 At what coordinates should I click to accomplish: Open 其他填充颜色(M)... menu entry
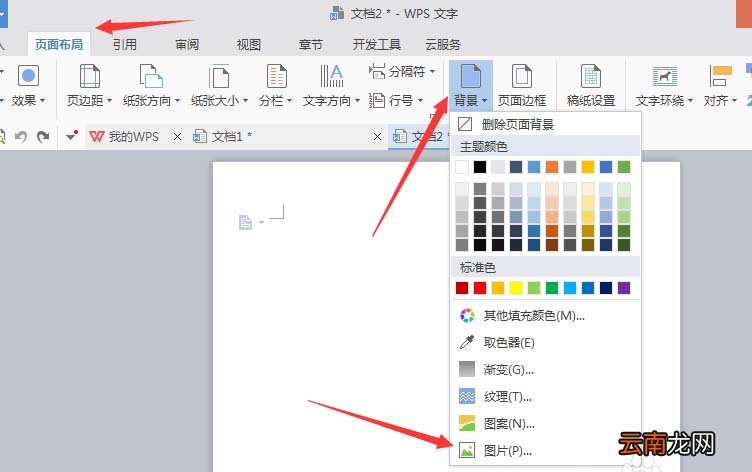[545, 315]
